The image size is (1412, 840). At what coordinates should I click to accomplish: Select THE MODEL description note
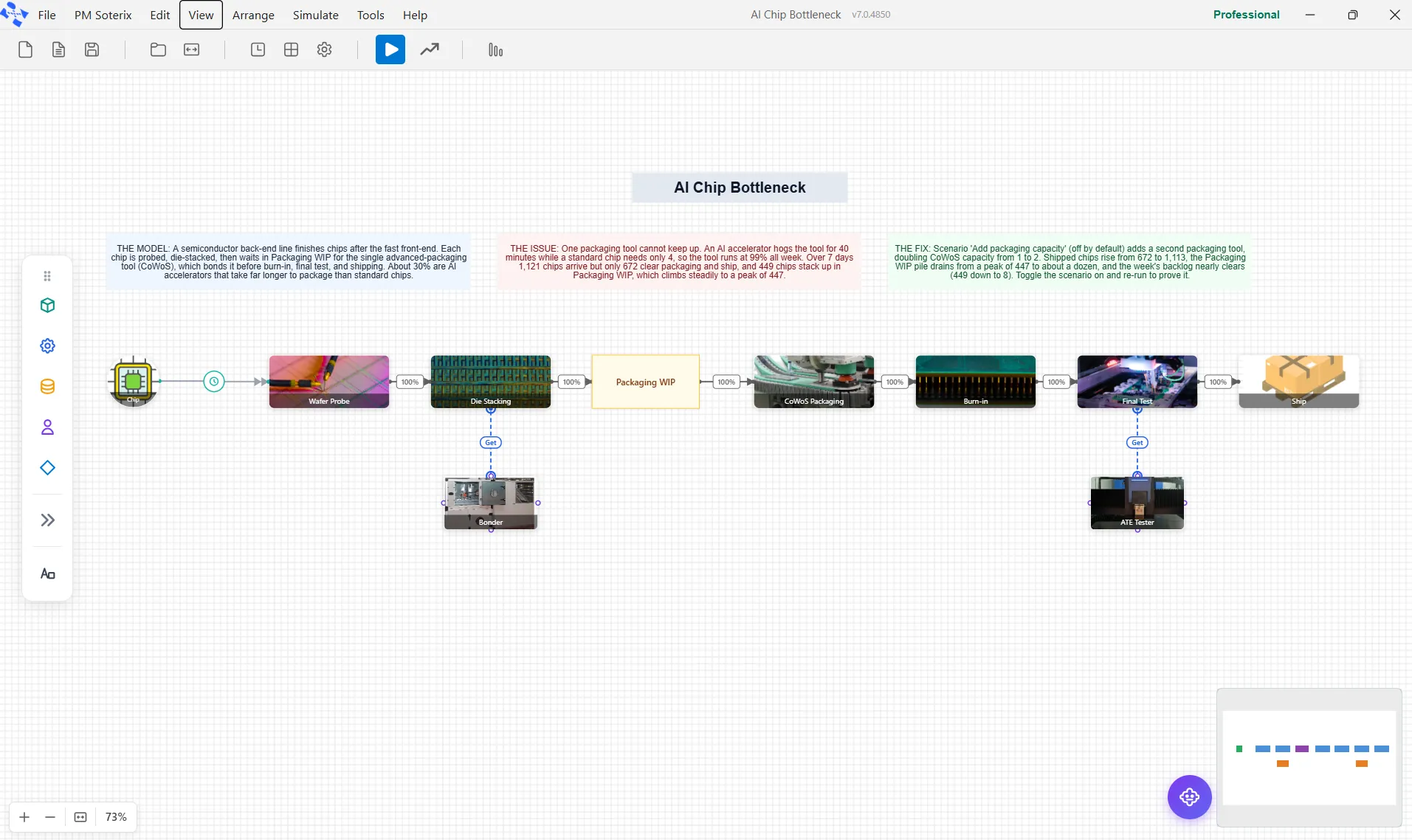click(x=289, y=262)
